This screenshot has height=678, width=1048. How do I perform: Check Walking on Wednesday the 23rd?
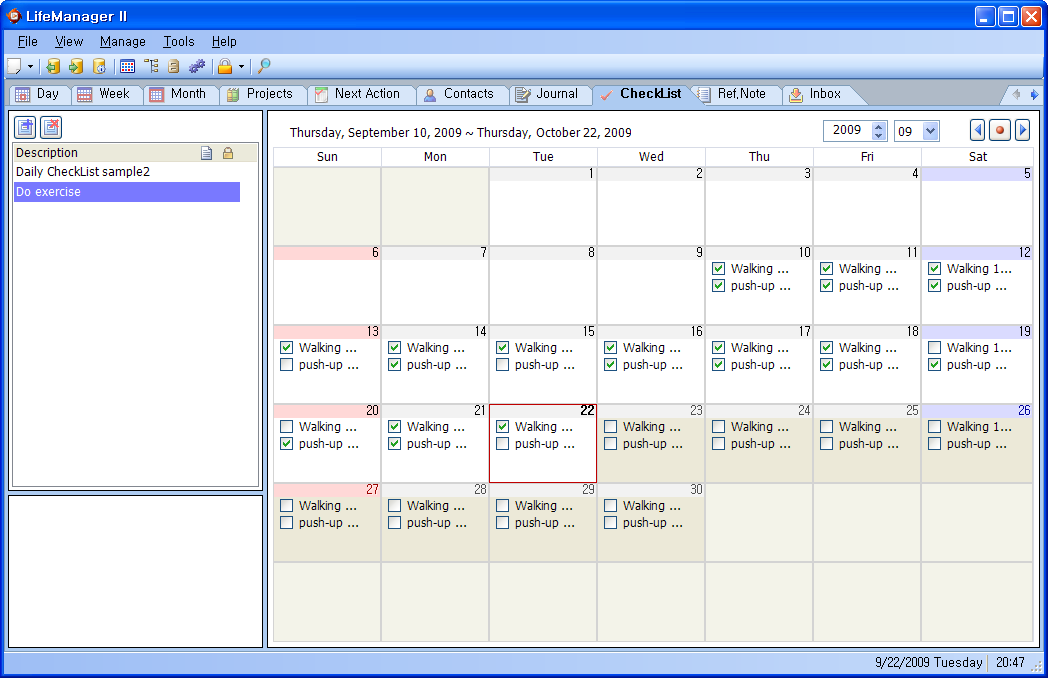(610, 427)
